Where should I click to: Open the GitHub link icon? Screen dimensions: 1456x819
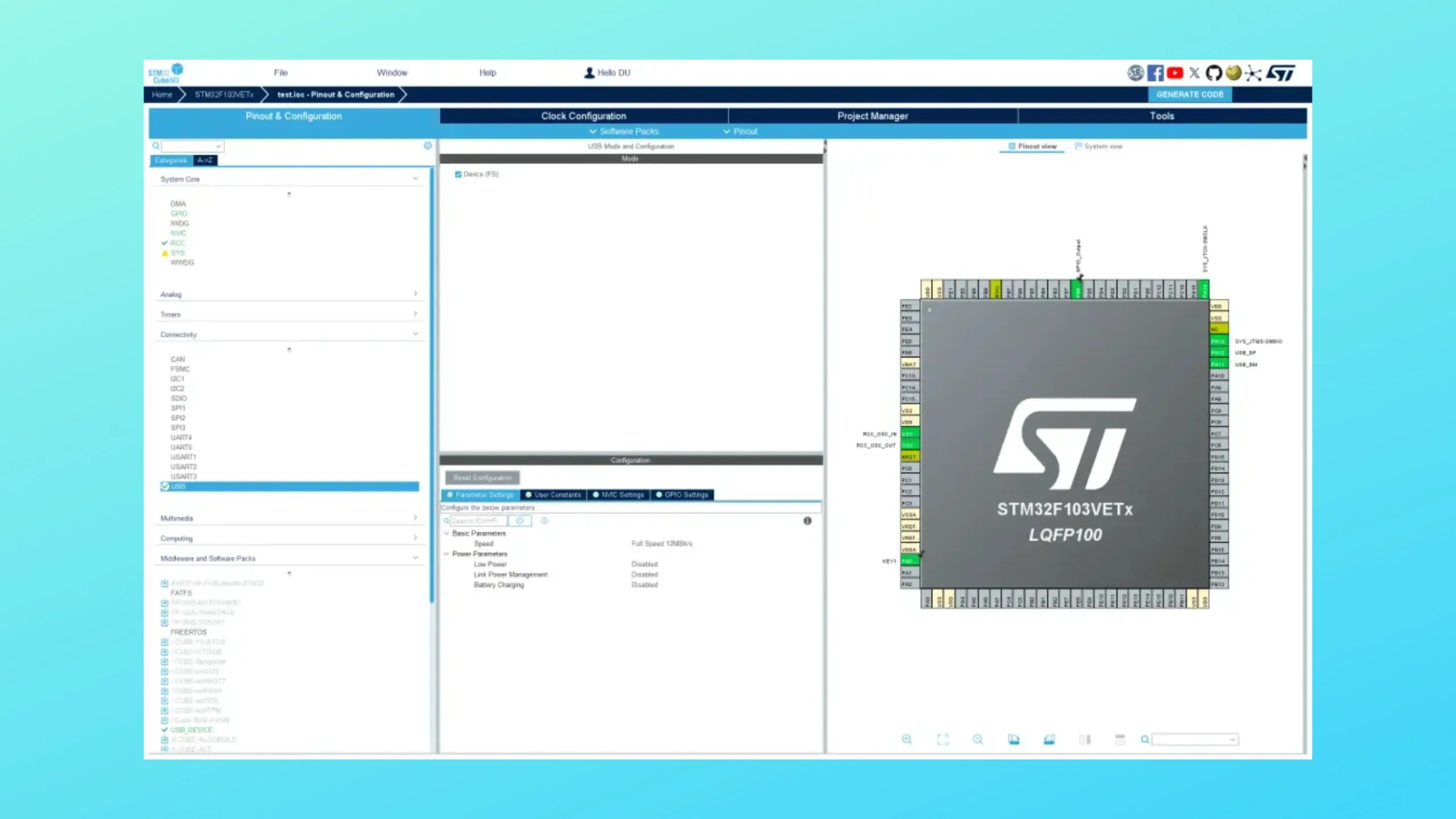click(1214, 73)
